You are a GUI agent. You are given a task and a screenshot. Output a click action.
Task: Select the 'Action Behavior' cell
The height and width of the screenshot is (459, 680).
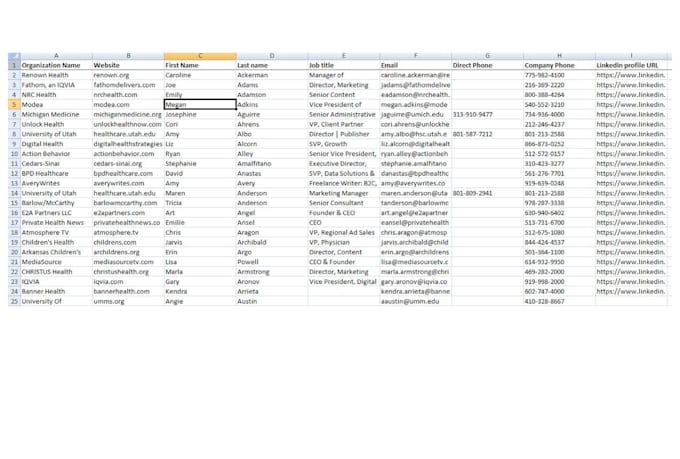[x=56, y=154]
